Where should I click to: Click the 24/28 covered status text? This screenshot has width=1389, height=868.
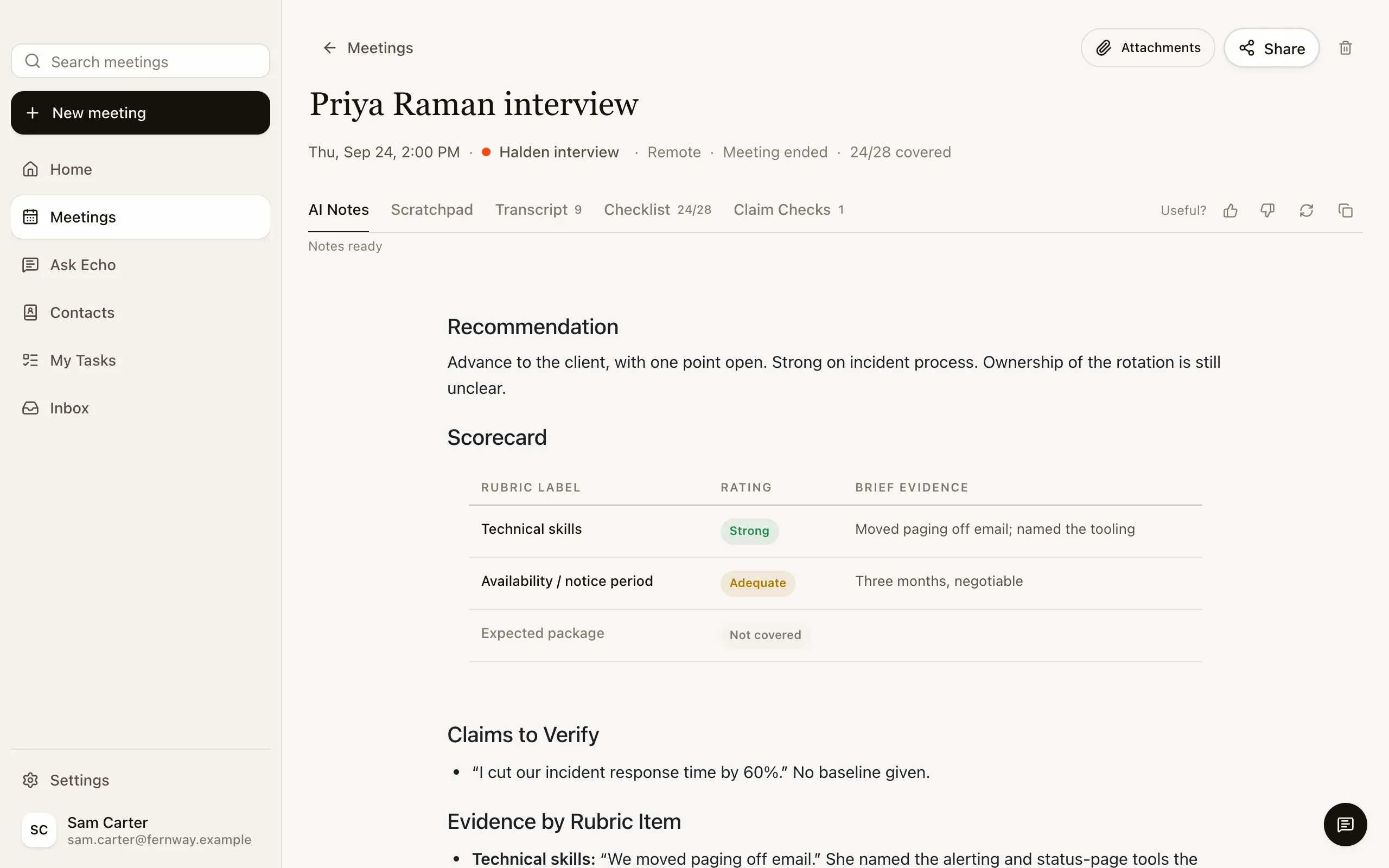900,152
